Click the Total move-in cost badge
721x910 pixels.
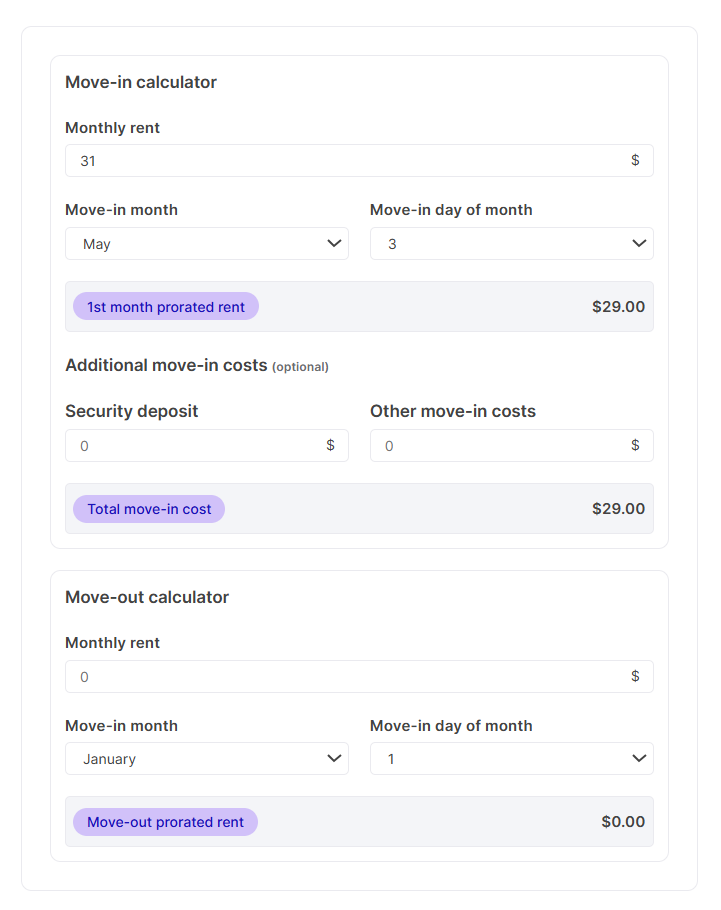[x=149, y=509]
